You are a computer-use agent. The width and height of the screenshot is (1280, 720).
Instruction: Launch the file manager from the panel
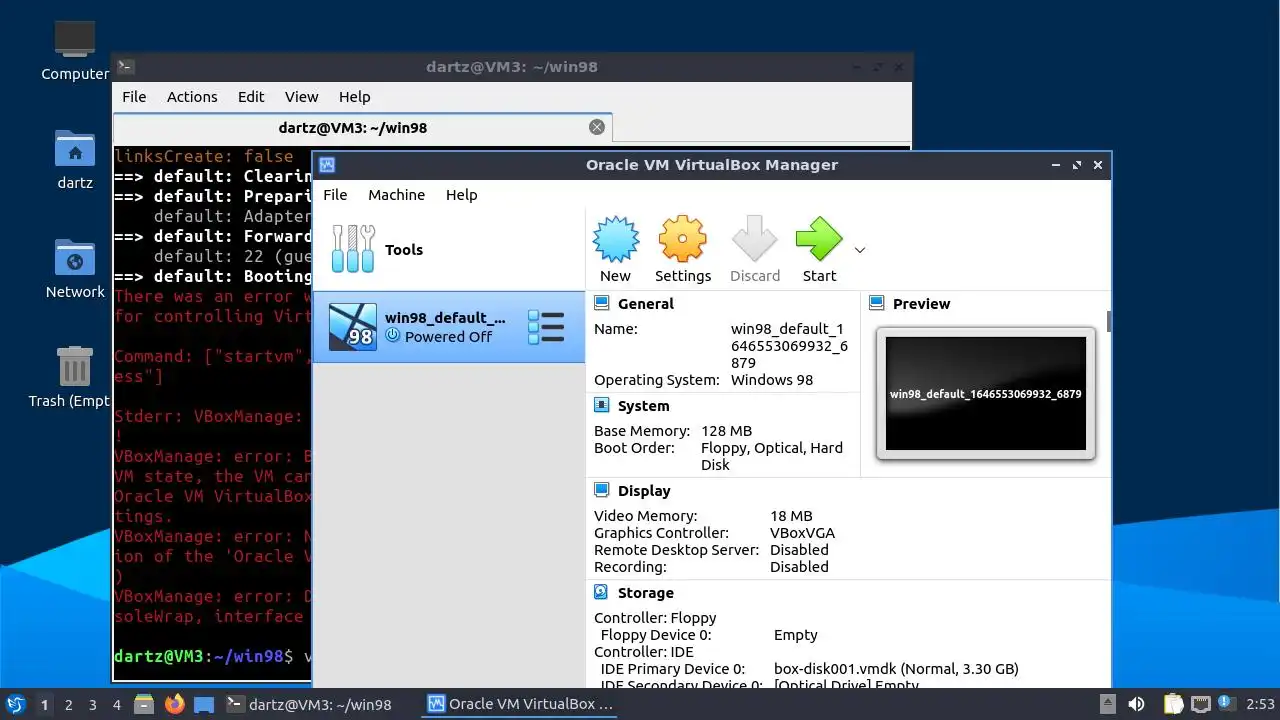[143, 704]
